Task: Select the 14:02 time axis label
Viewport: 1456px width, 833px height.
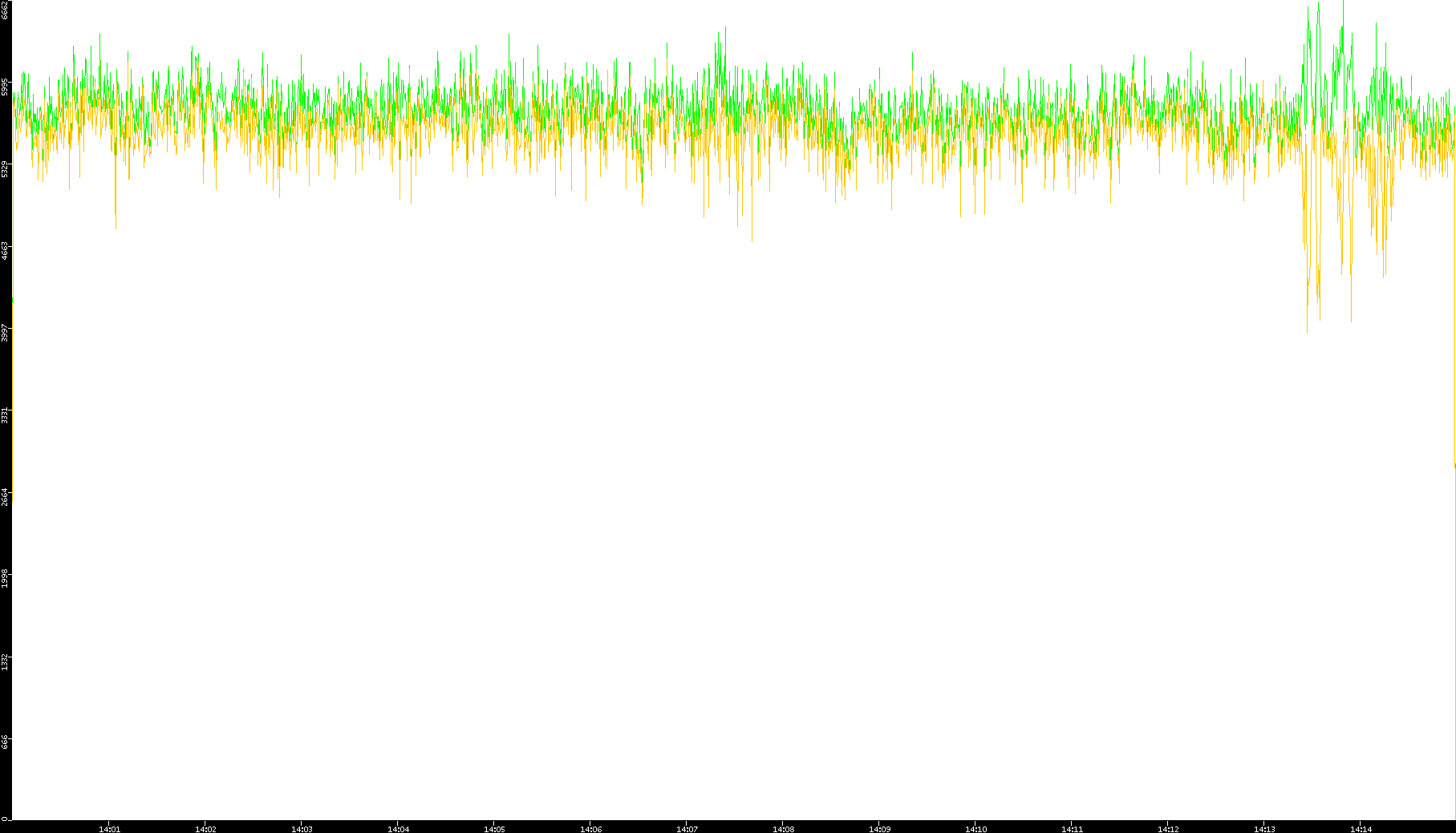Action: pos(205,829)
